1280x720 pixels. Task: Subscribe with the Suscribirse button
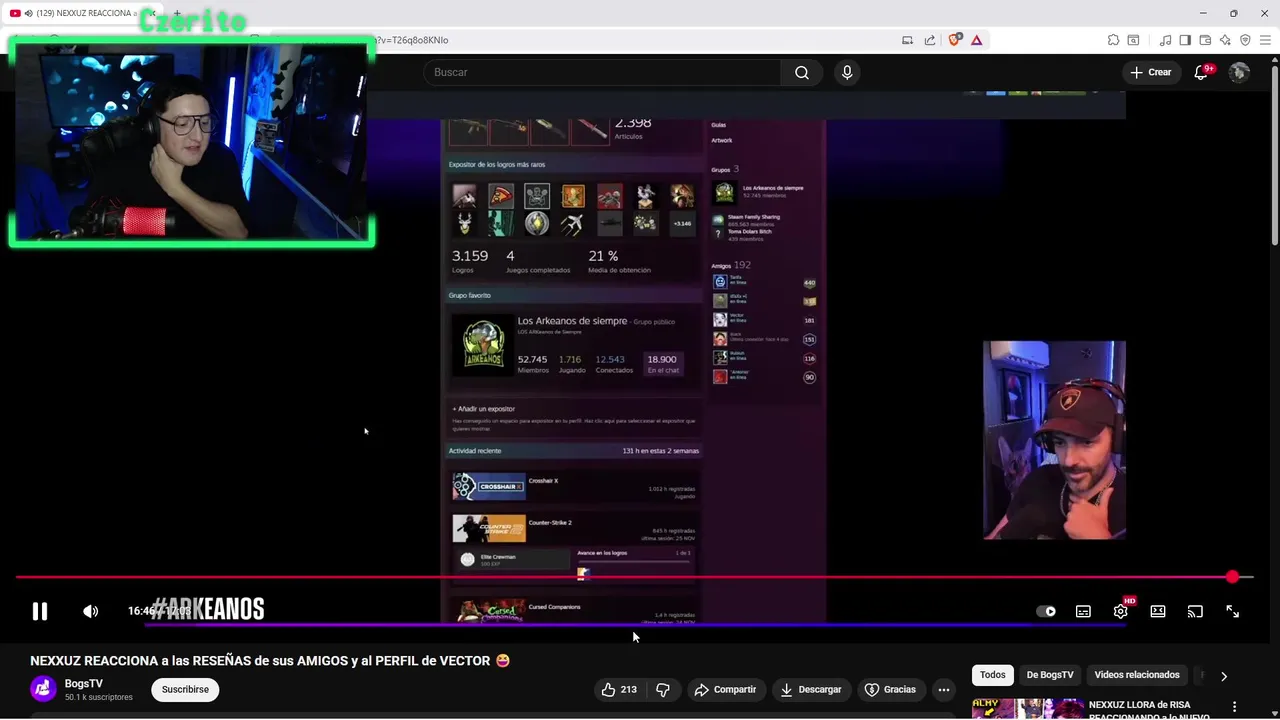click(185, 689)
